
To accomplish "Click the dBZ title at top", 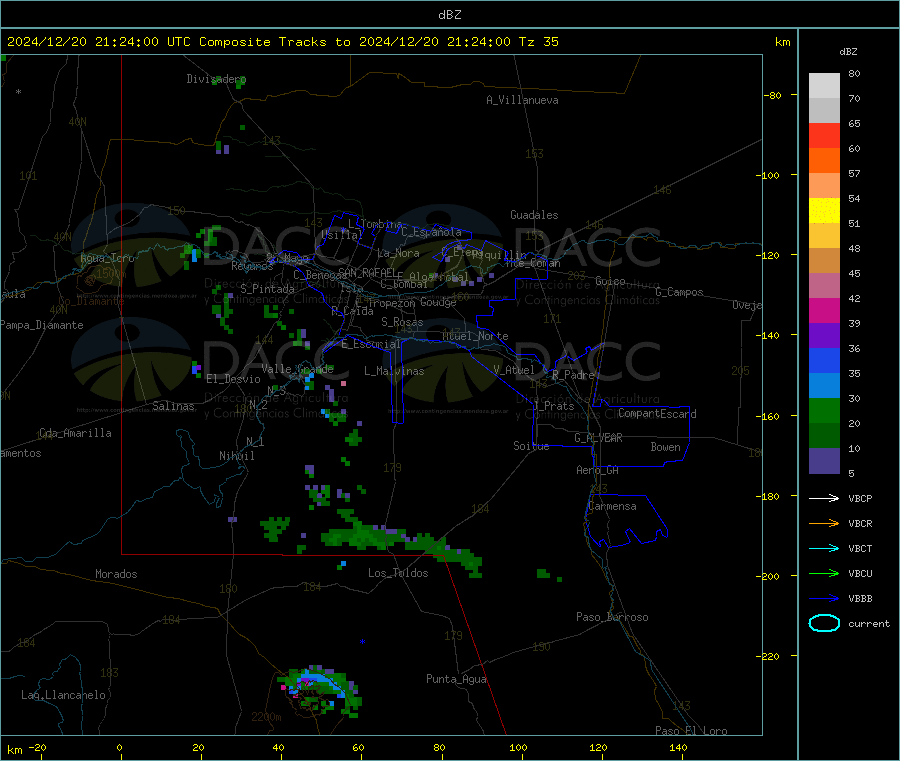I will 449,15.
